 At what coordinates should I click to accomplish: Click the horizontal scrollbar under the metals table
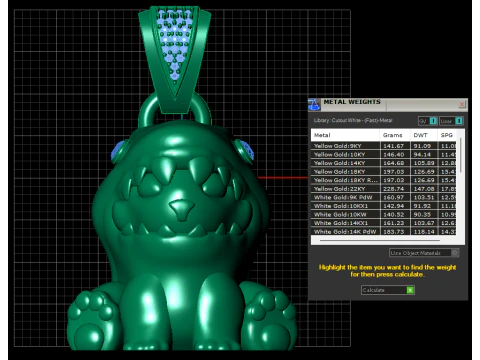(380, 240)
